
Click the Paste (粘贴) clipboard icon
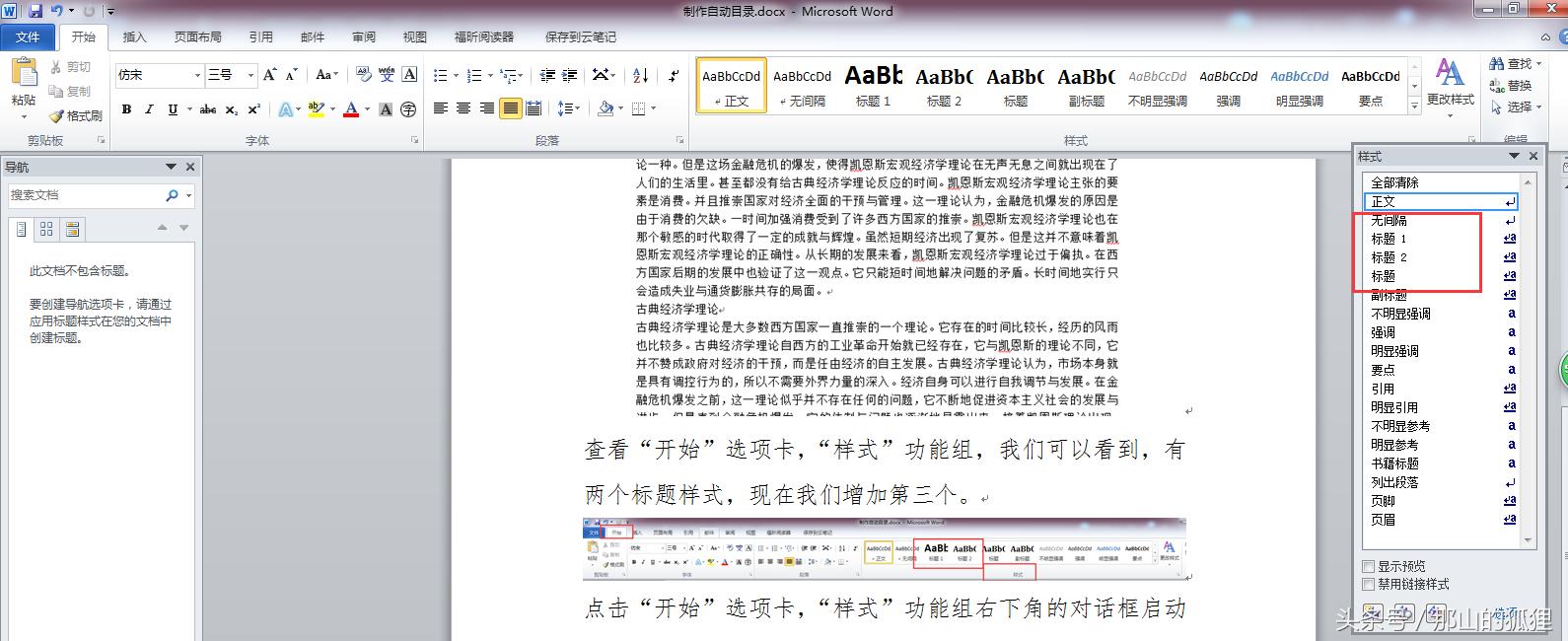23,74
